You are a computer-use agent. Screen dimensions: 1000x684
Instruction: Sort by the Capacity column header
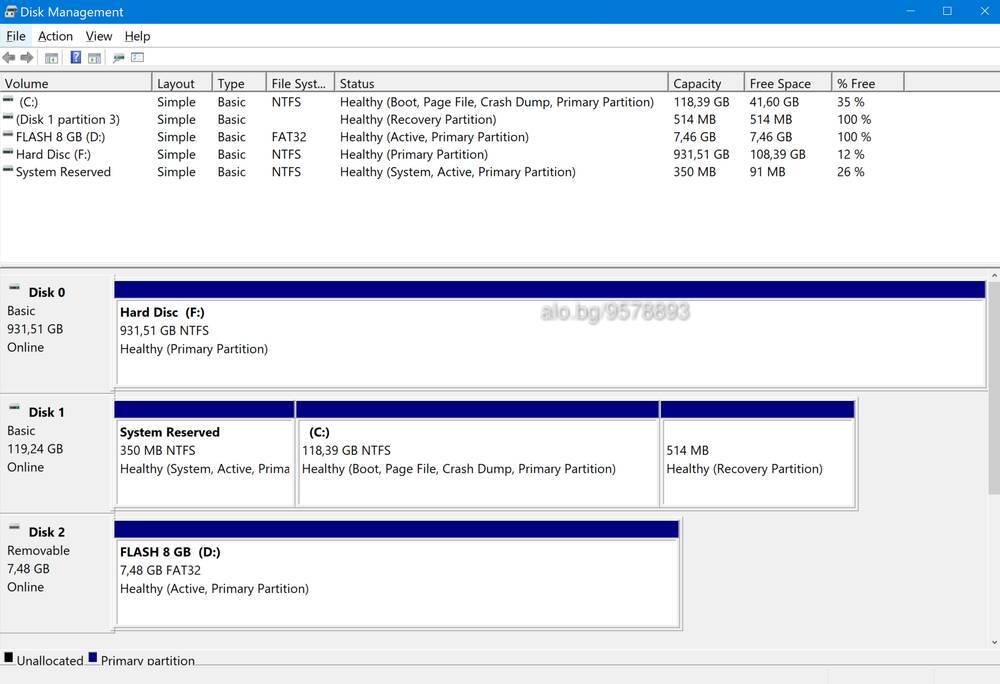click(x=707, y=83)
